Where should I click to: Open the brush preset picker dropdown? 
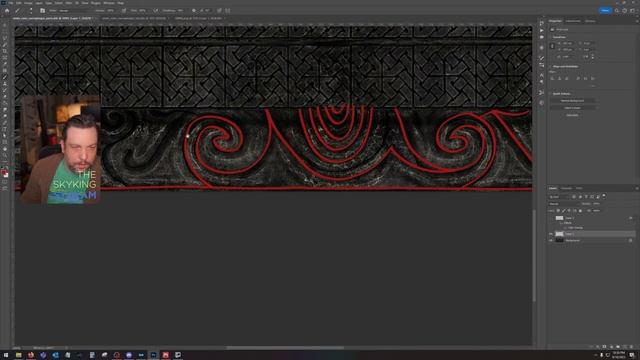[31, 11]
